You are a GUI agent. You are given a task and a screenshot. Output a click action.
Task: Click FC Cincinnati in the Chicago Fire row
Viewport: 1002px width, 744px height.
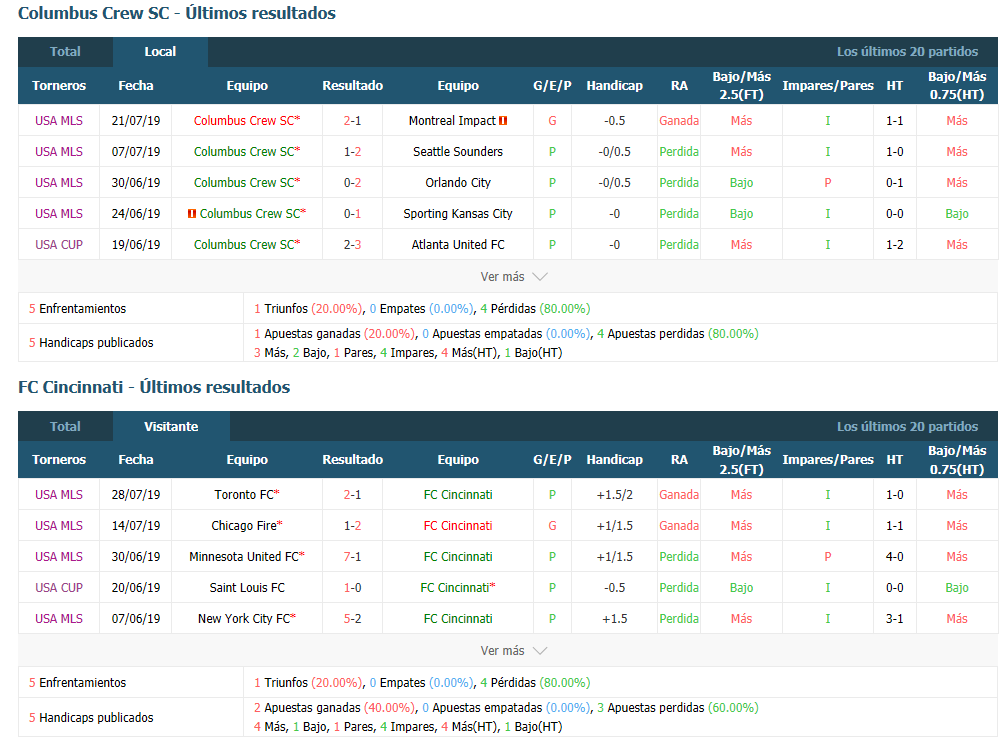tap(458, 525)
